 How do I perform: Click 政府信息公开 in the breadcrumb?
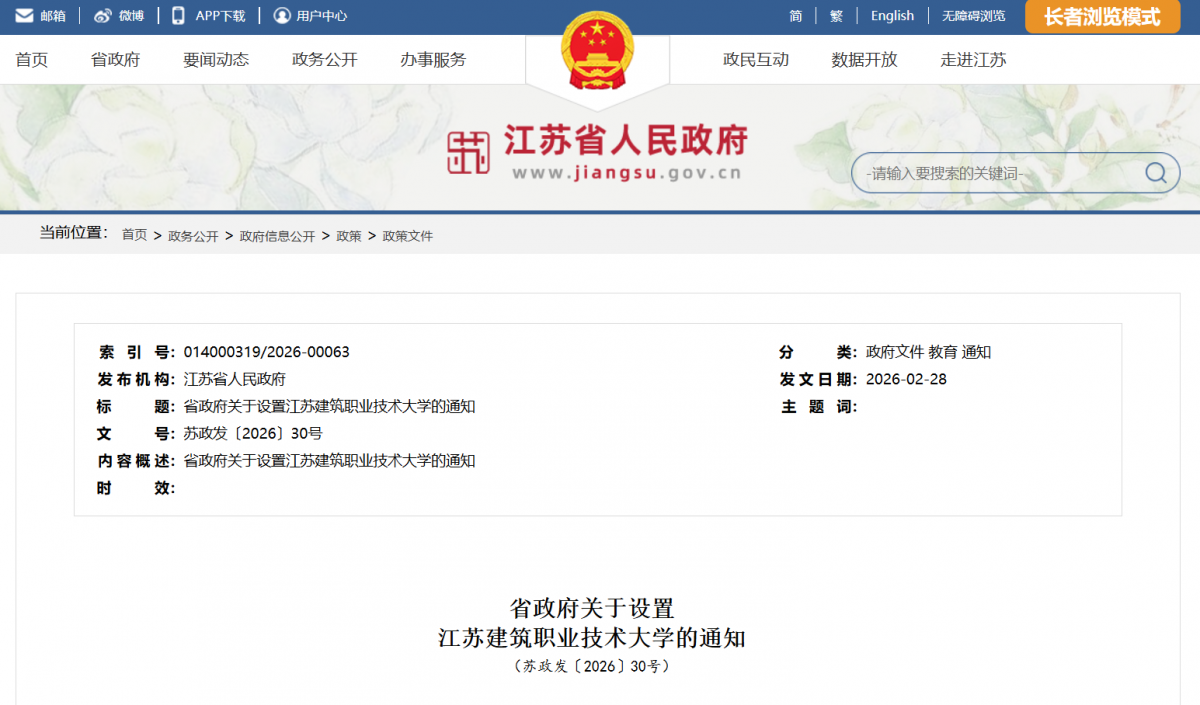point(277,236)
